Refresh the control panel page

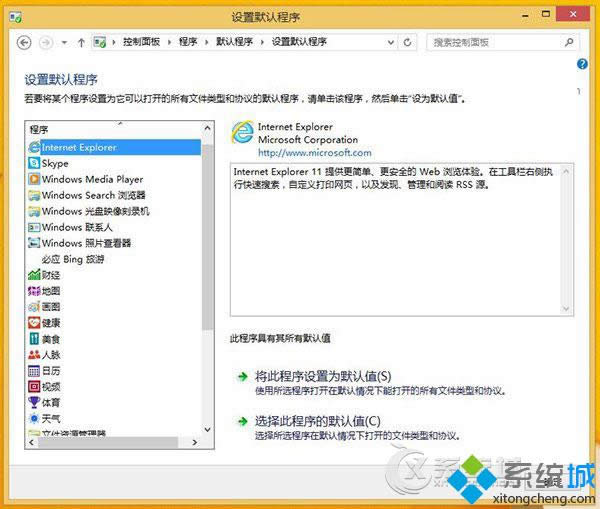click(408, 42)
